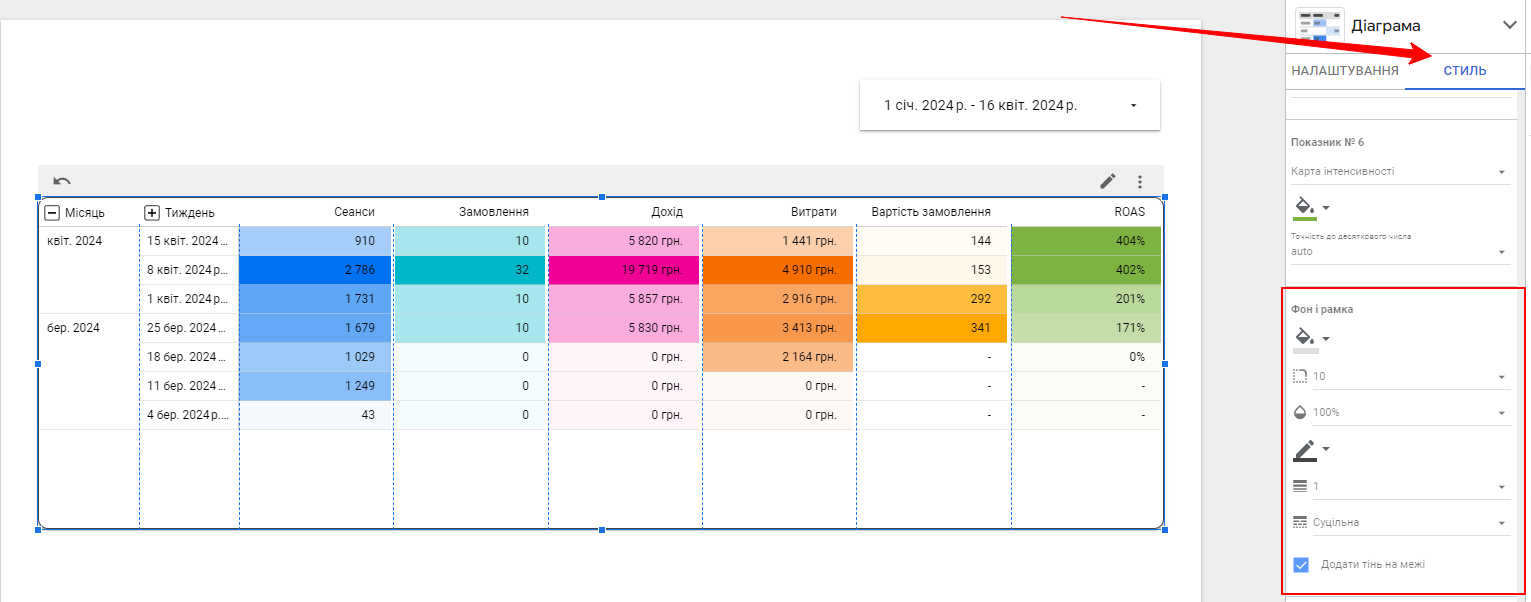Open the three-dot more options menu
Screen dimensions: 1531x602
[x=1139, y=182]
